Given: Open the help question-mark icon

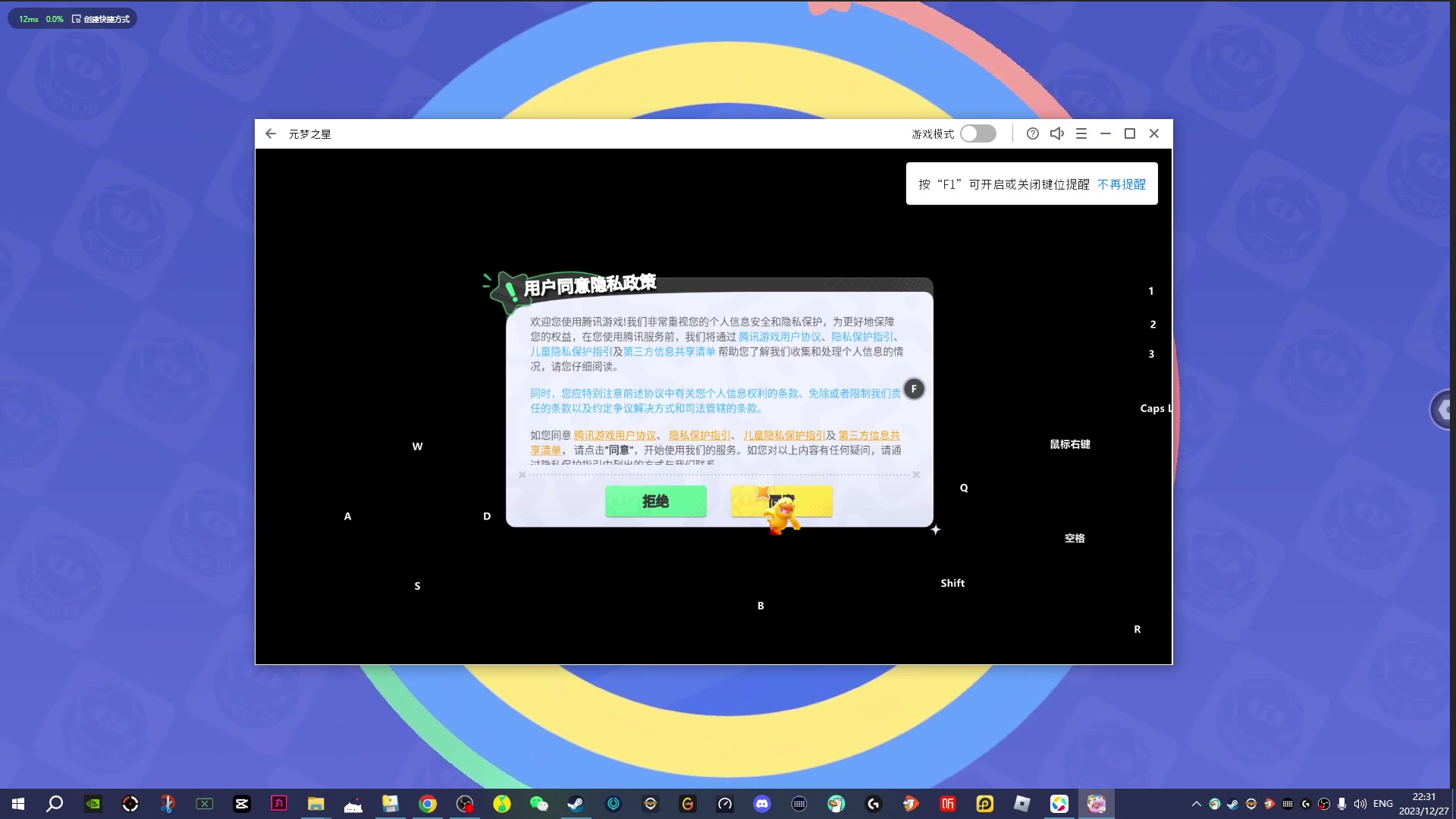Looking at the screenshot, I should (x=1033, y=133).
